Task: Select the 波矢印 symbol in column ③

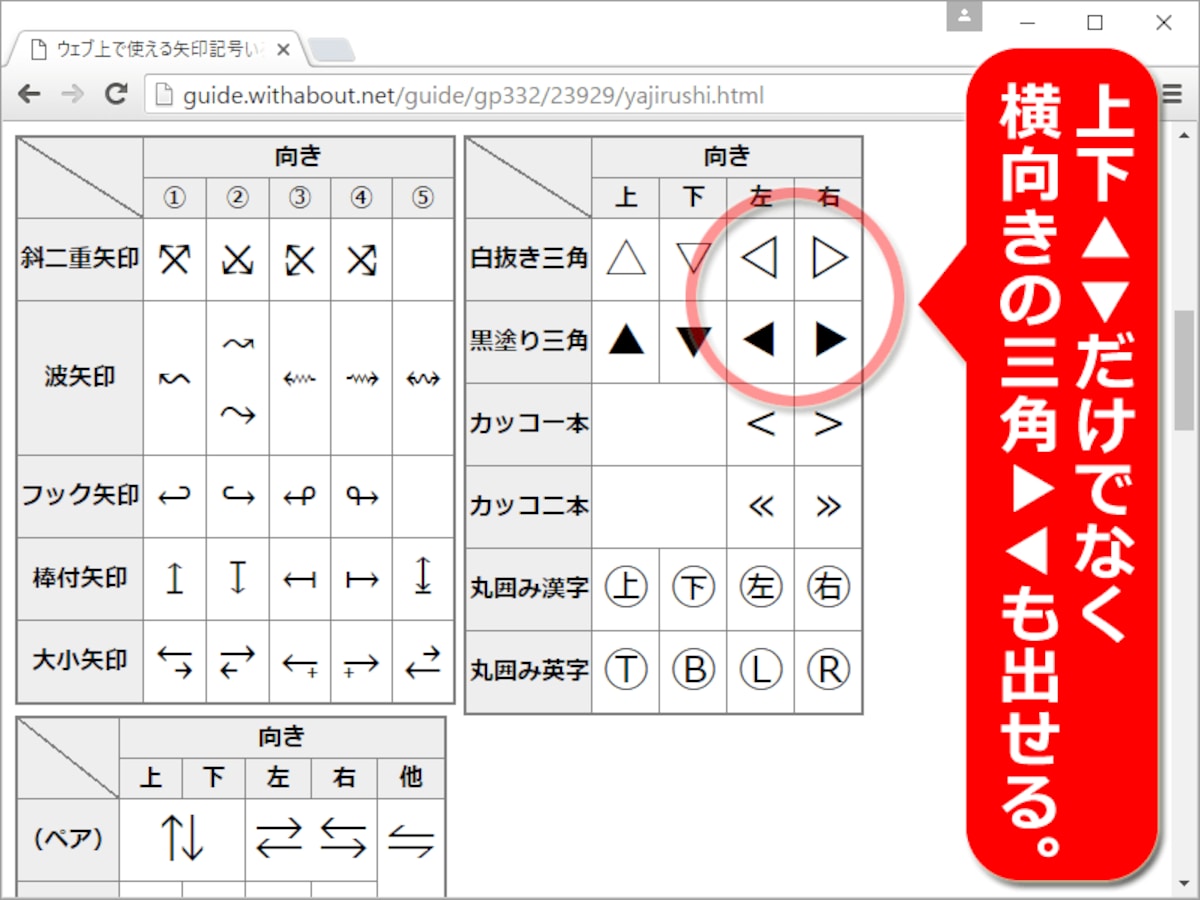Action: (300, 378)
